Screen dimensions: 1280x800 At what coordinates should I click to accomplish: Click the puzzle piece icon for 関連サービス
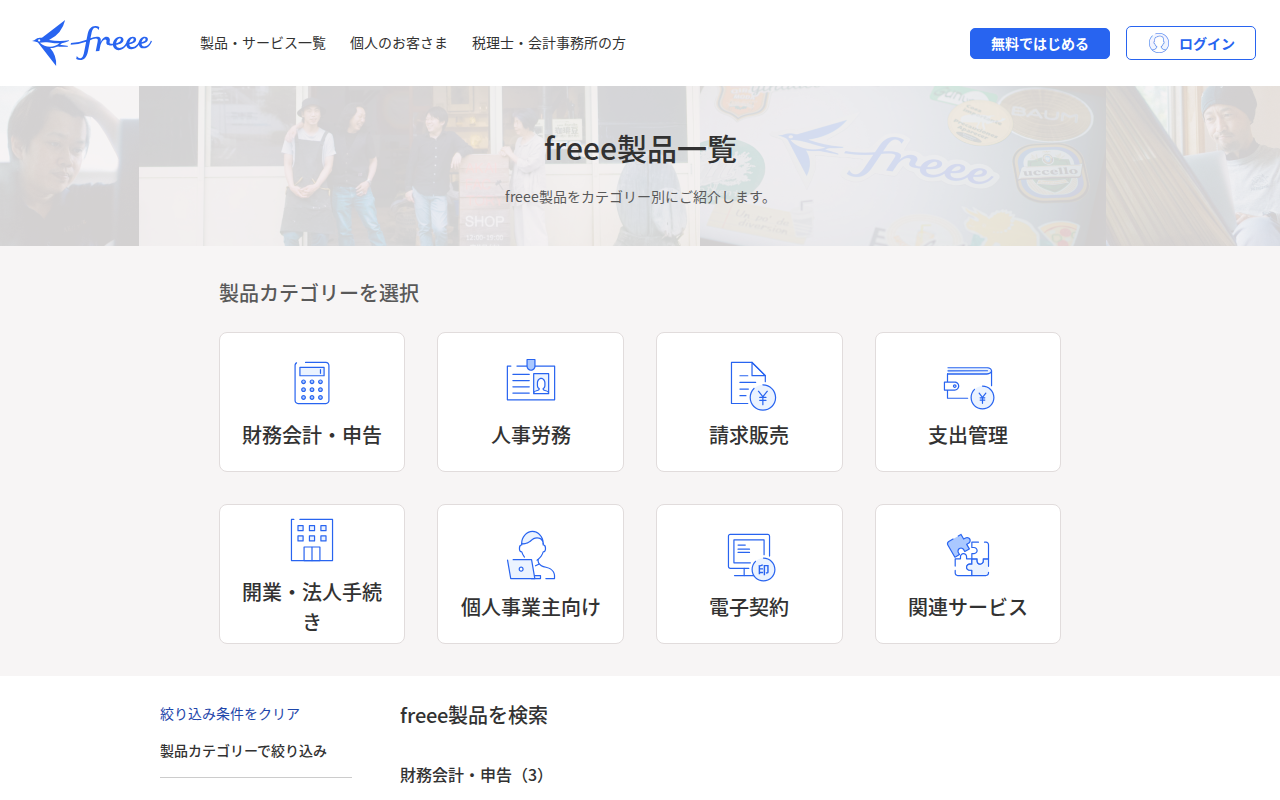(968, 555)
